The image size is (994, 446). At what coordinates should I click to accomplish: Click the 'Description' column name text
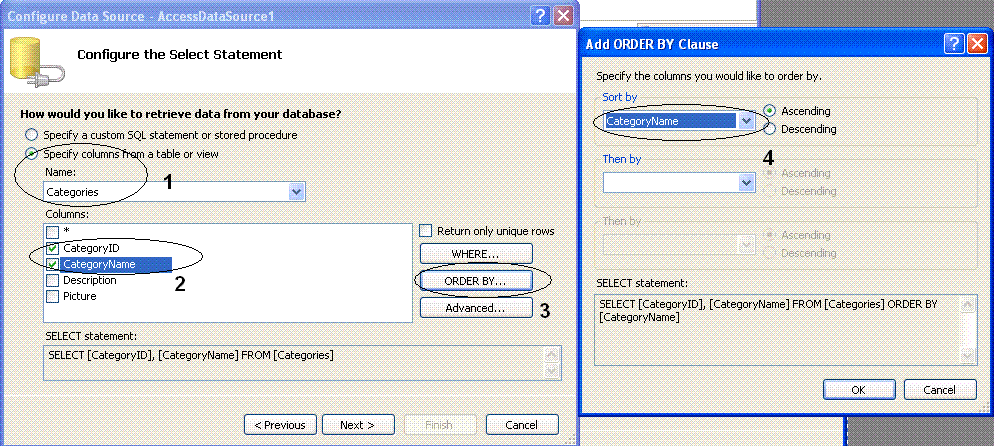[x=89, y=280]
